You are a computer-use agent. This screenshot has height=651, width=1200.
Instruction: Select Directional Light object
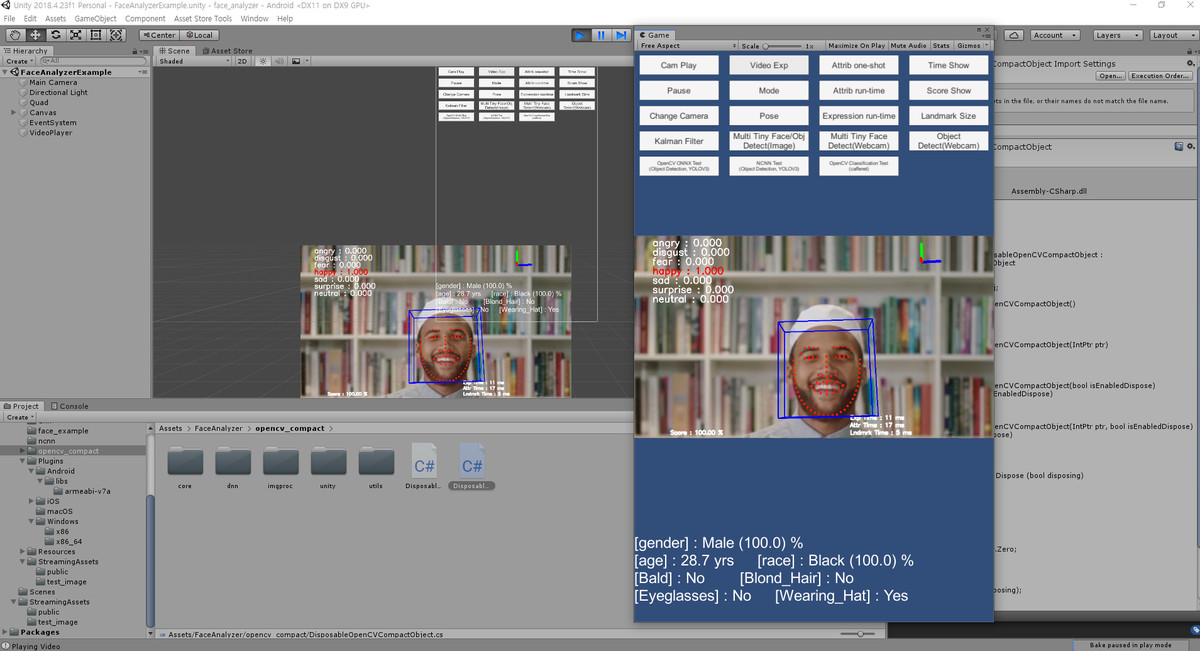click(x=58, y=92)
